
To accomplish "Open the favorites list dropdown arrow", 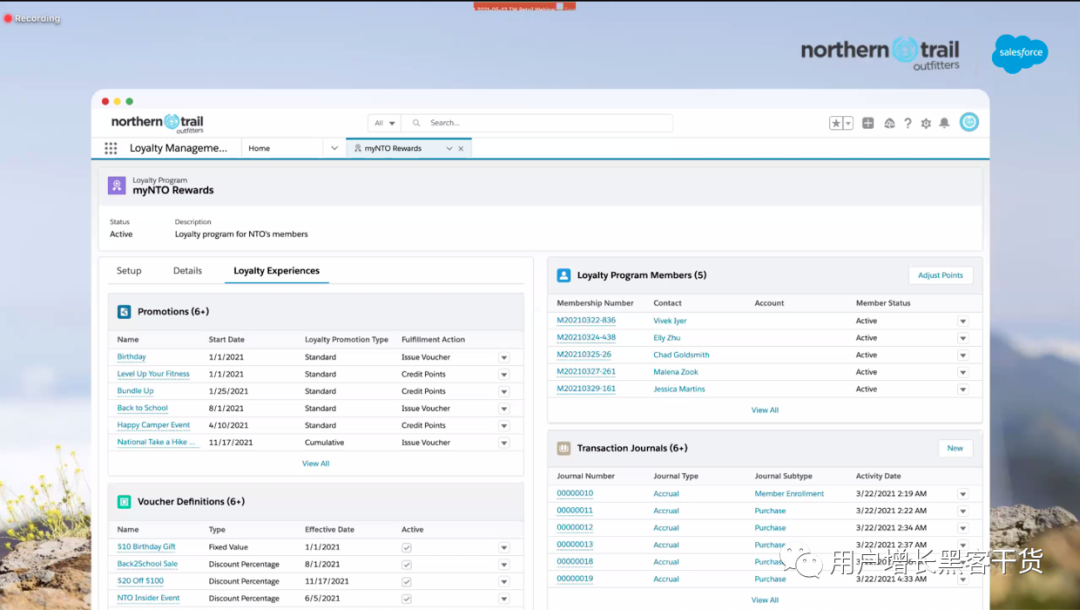I will click(849, 123).
